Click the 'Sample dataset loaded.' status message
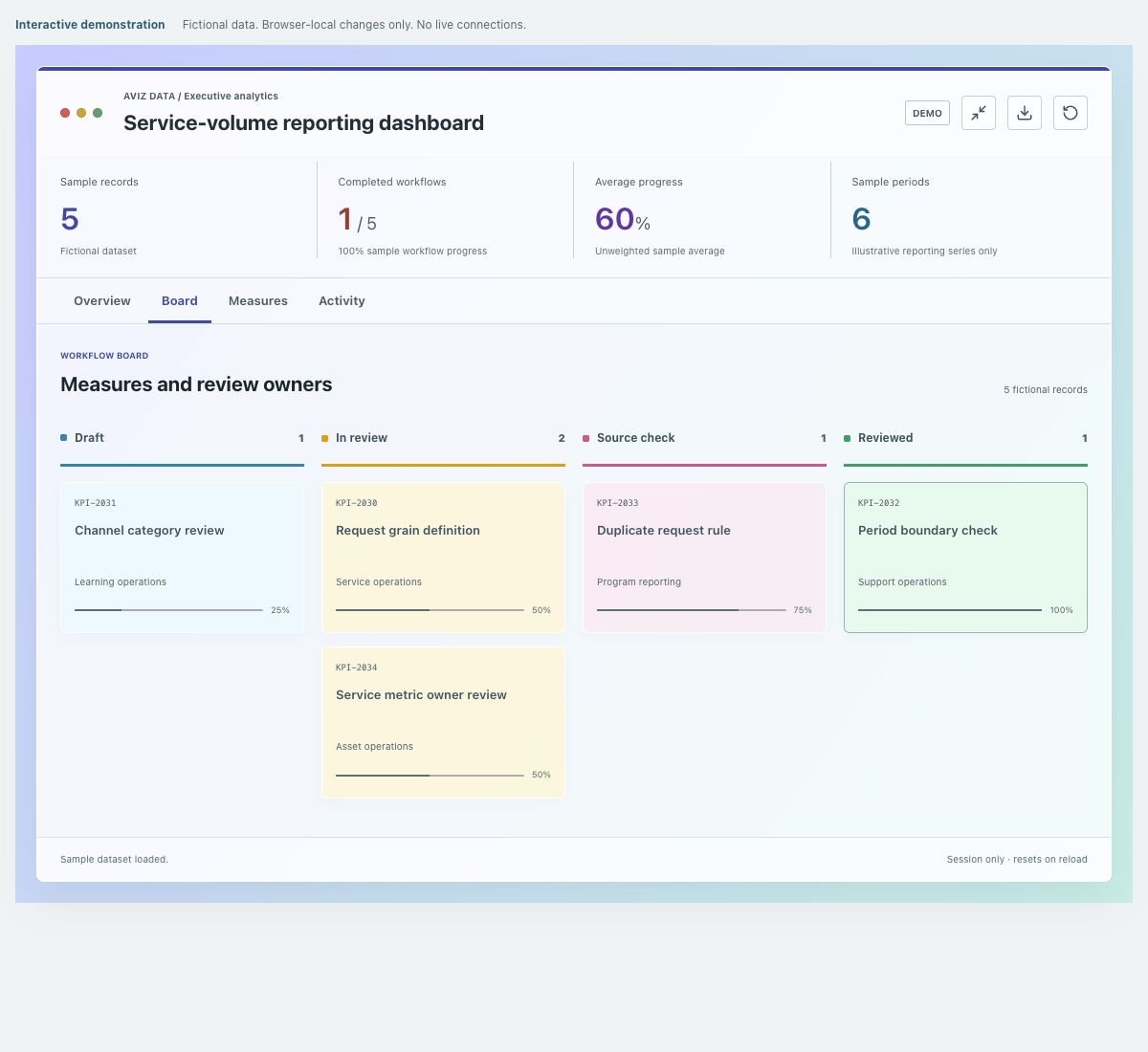 coord(114,859)
